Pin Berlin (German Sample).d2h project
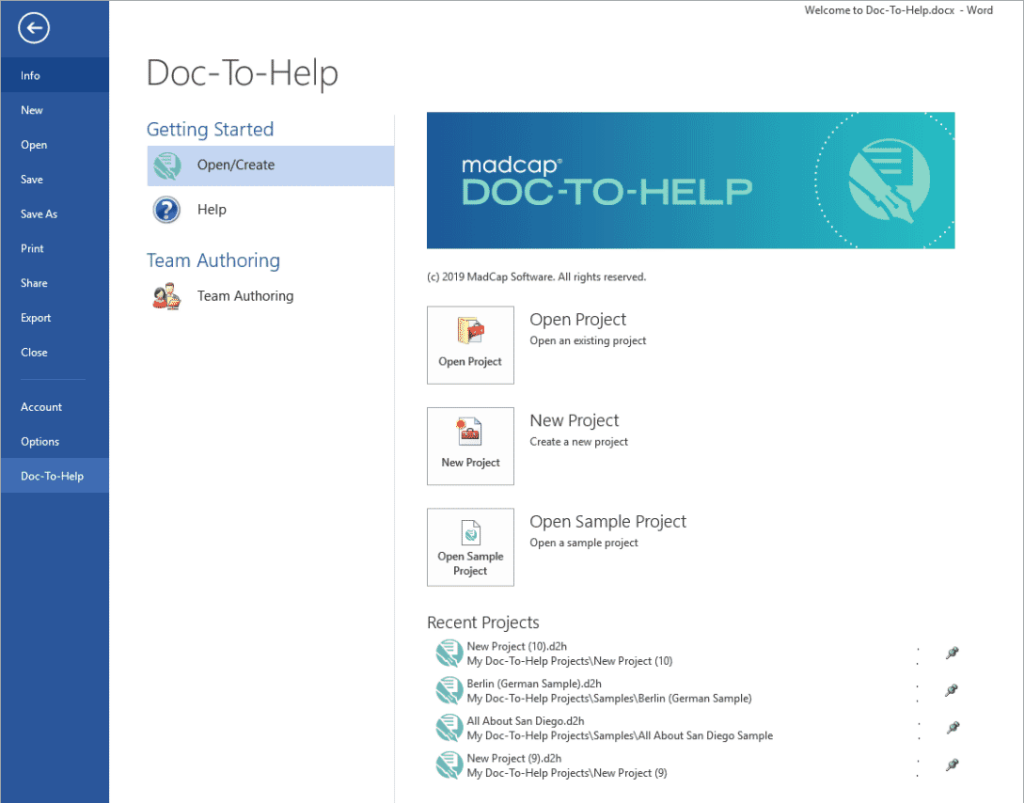The width and height of the screenshot is (1024, 803). (x=952, y=690)
